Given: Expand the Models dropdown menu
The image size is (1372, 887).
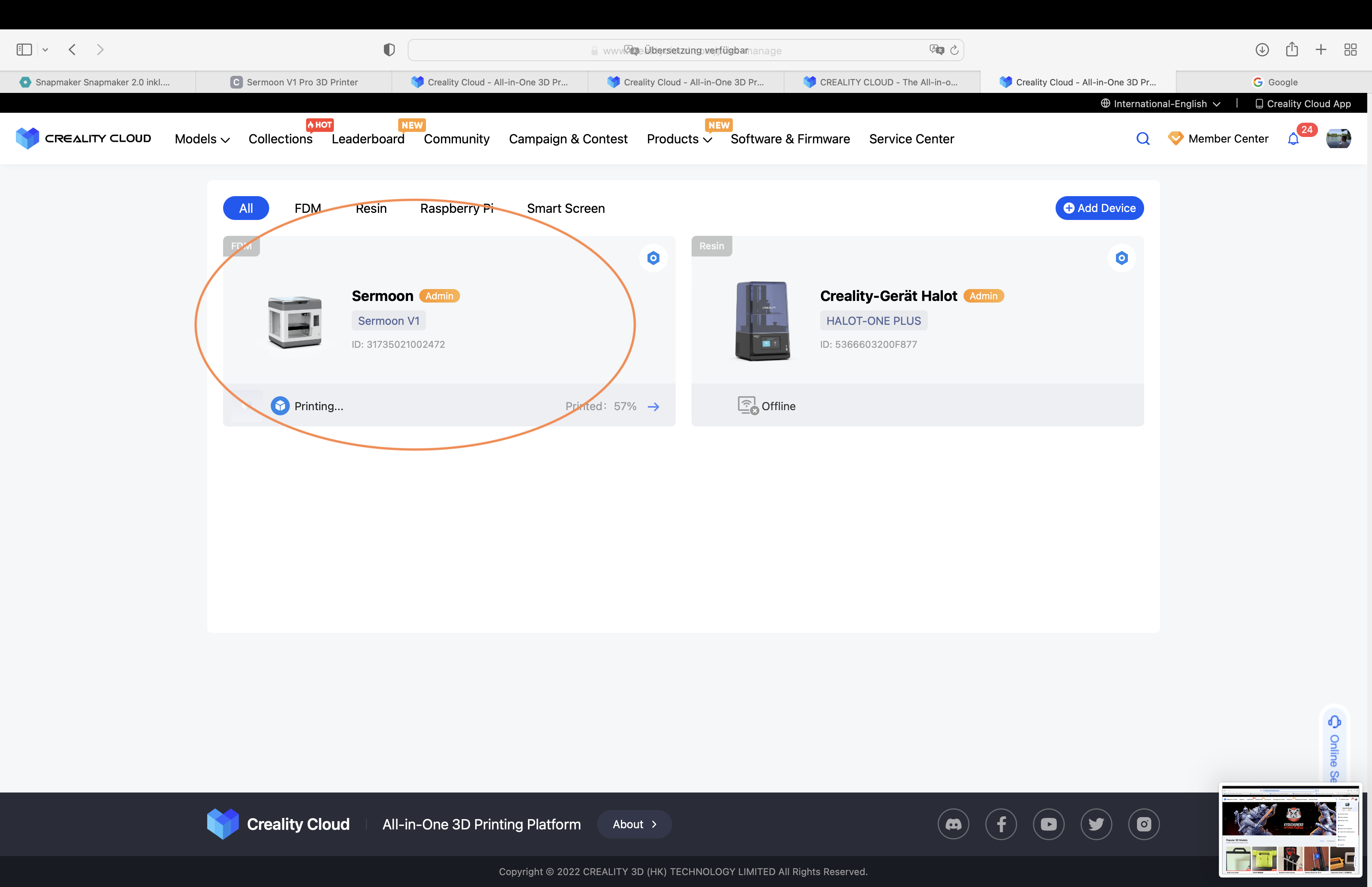Looking at the screenshot, I should point(202,139).
